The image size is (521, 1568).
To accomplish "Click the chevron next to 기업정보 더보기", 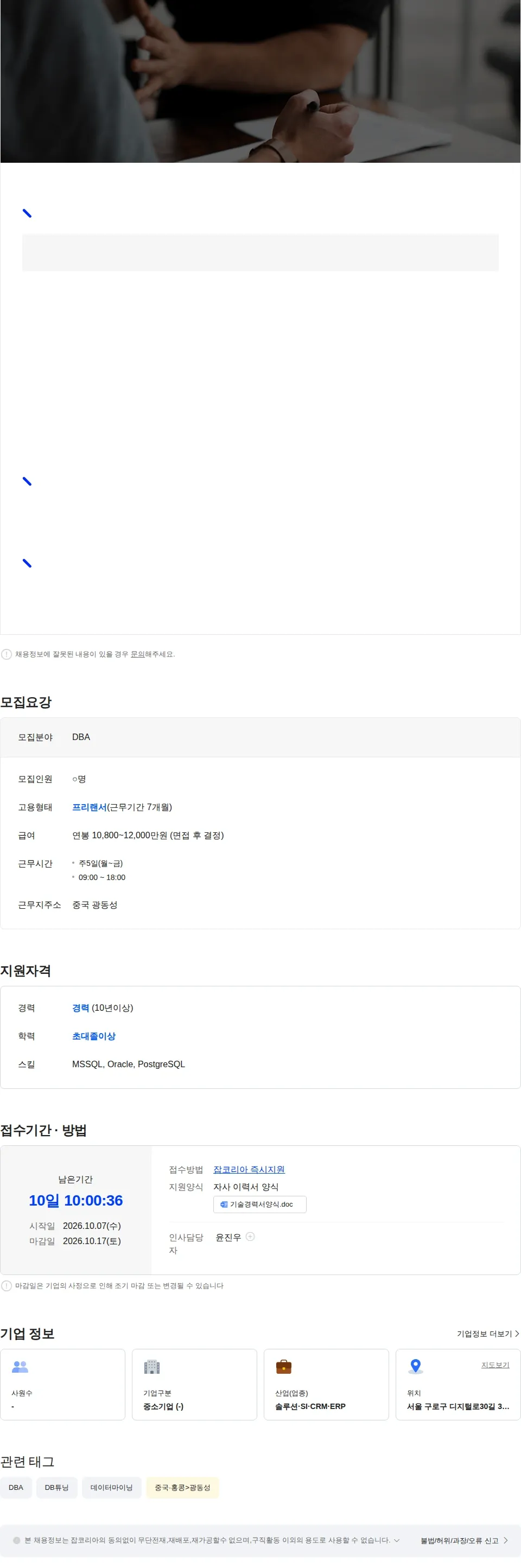I will pyautogui.click(x=517, y=1334).
